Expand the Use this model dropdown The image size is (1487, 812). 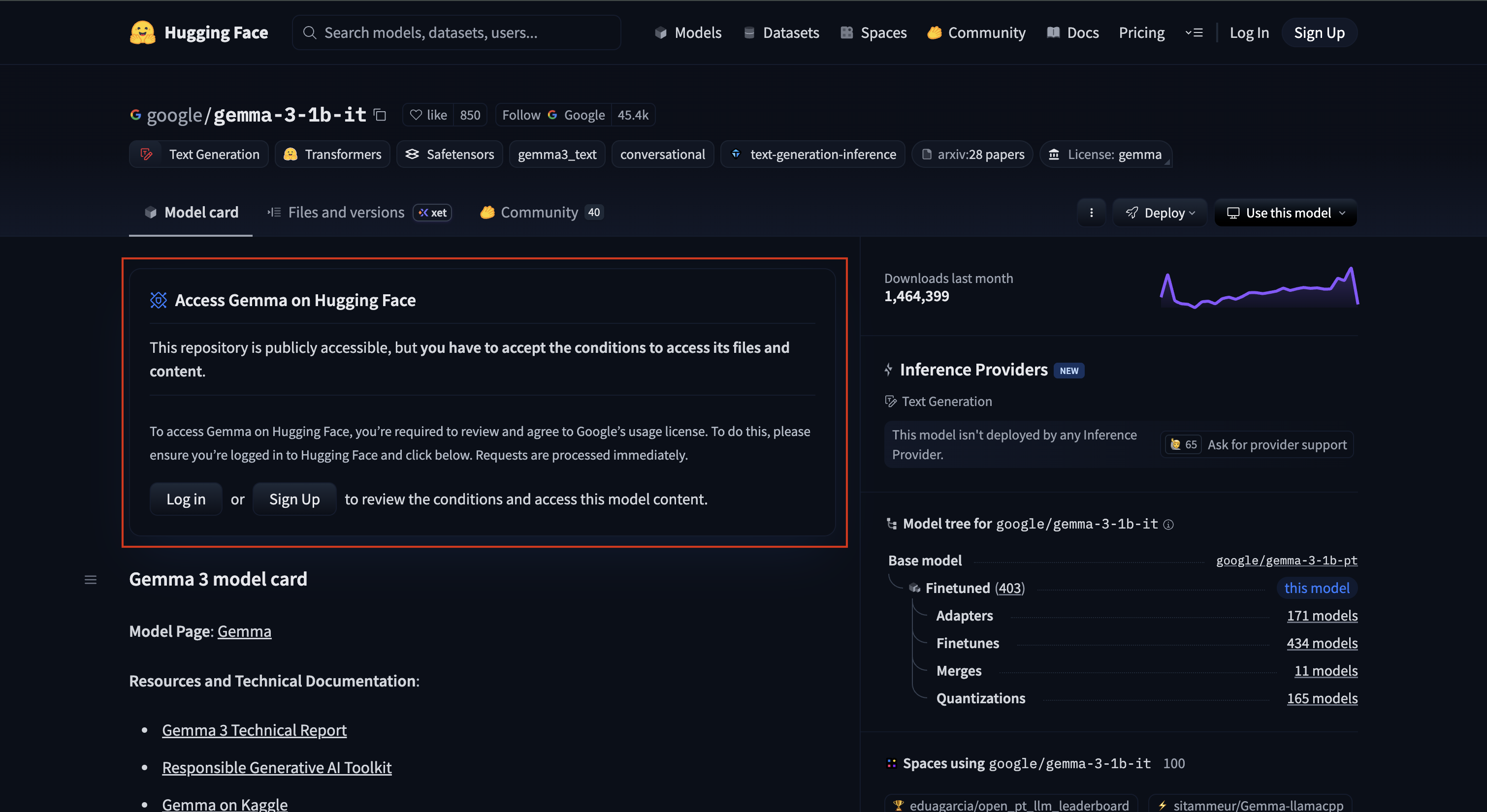click(x=1285, y=213)
